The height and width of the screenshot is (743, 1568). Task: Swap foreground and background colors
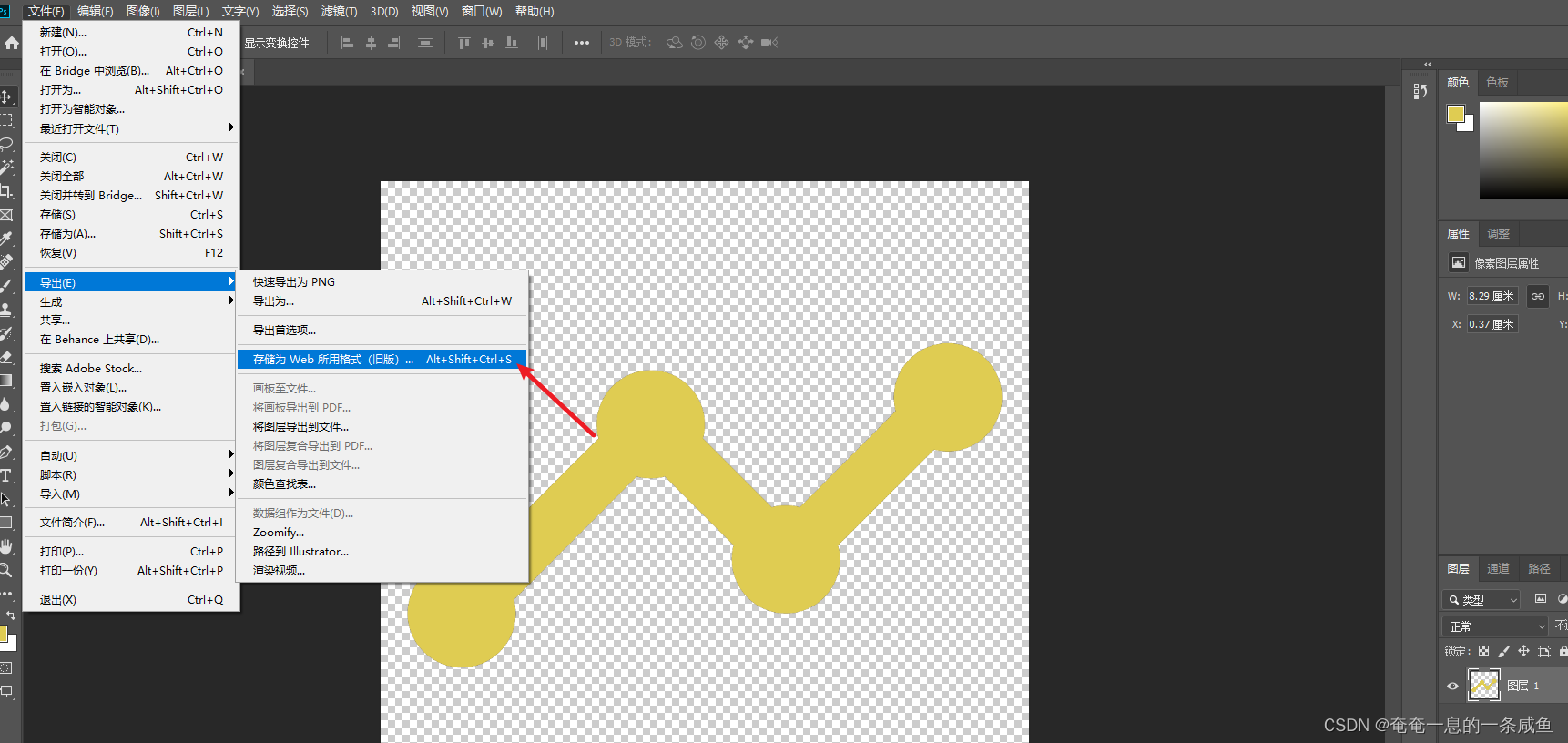(12, 616)
